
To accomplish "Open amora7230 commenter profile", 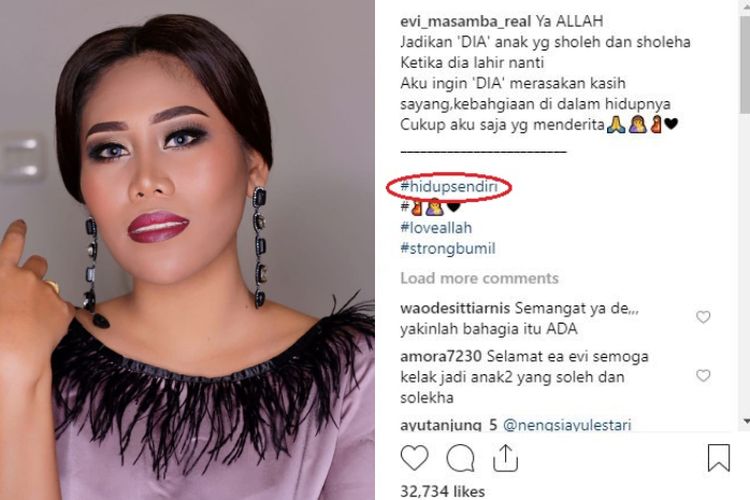I will click(441, 356).
